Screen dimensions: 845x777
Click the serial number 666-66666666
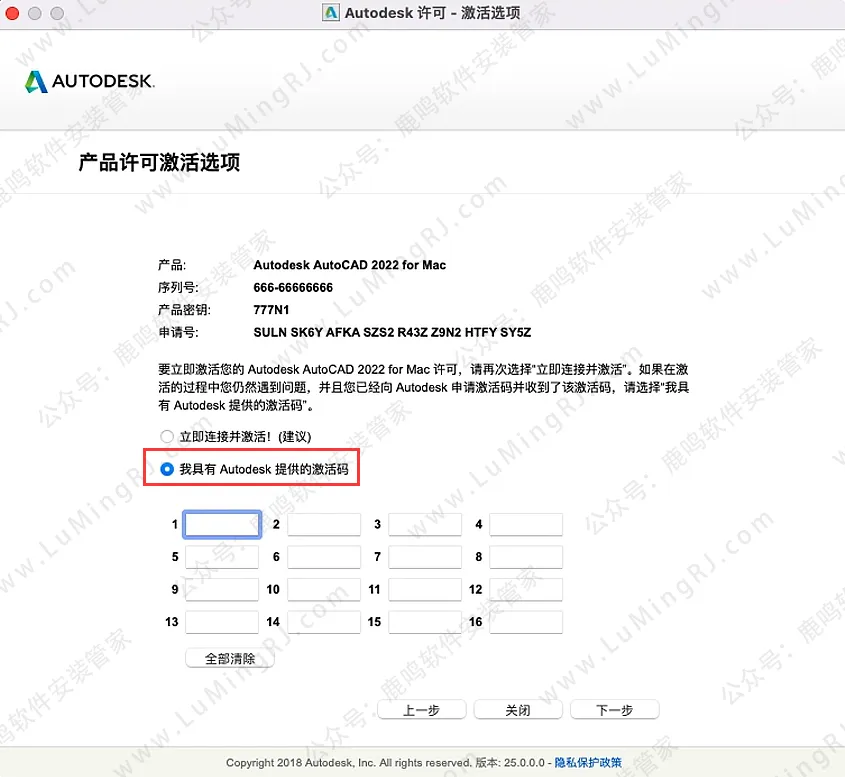click(293, 287)
